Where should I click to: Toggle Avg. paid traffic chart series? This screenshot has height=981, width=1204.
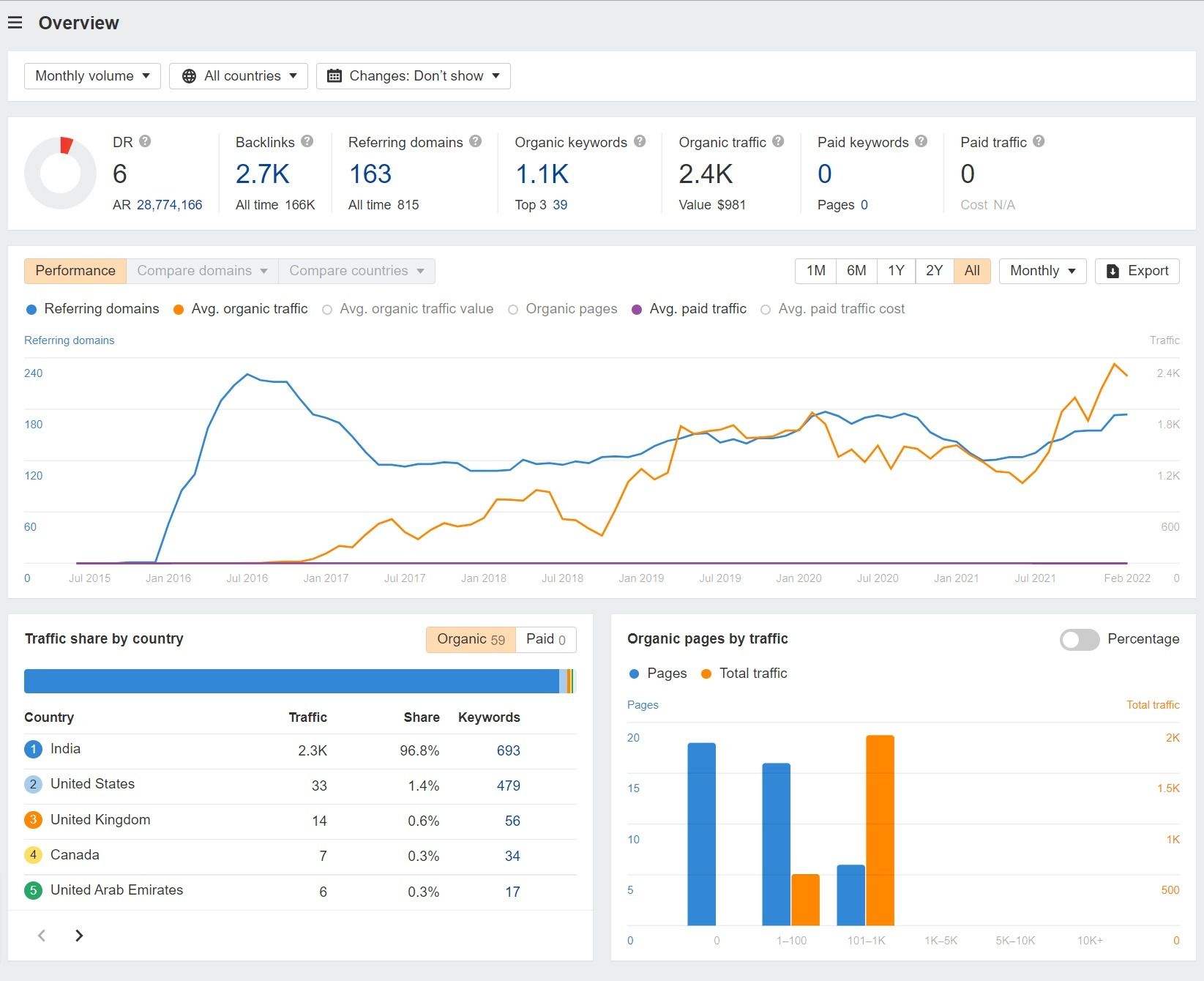point(689,309)
